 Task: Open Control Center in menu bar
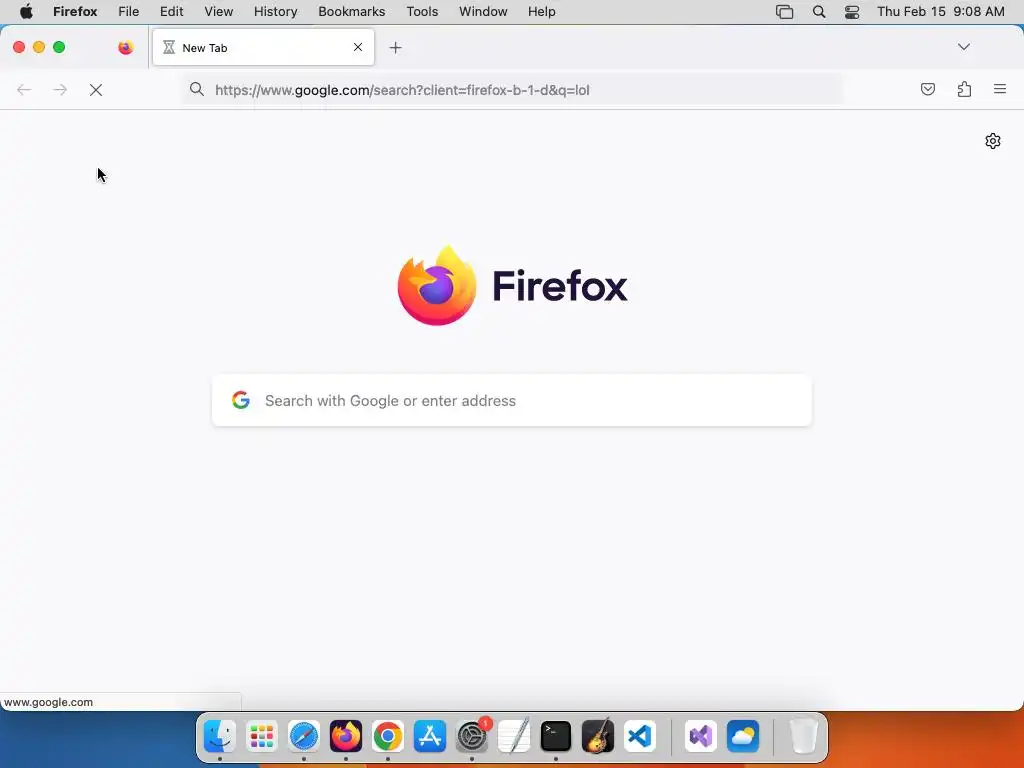[852, 12]
